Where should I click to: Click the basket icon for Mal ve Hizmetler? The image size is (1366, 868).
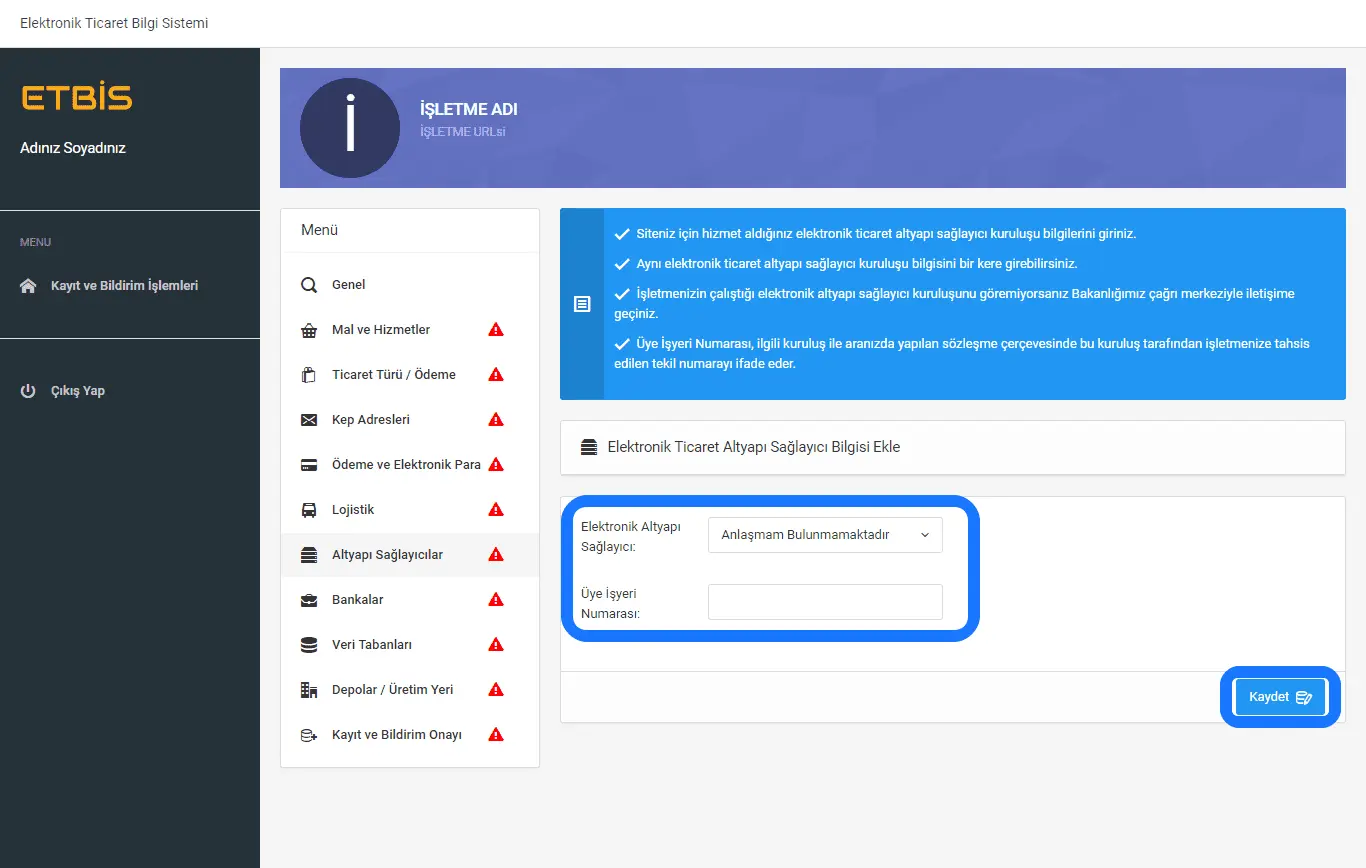click(309, 330)
